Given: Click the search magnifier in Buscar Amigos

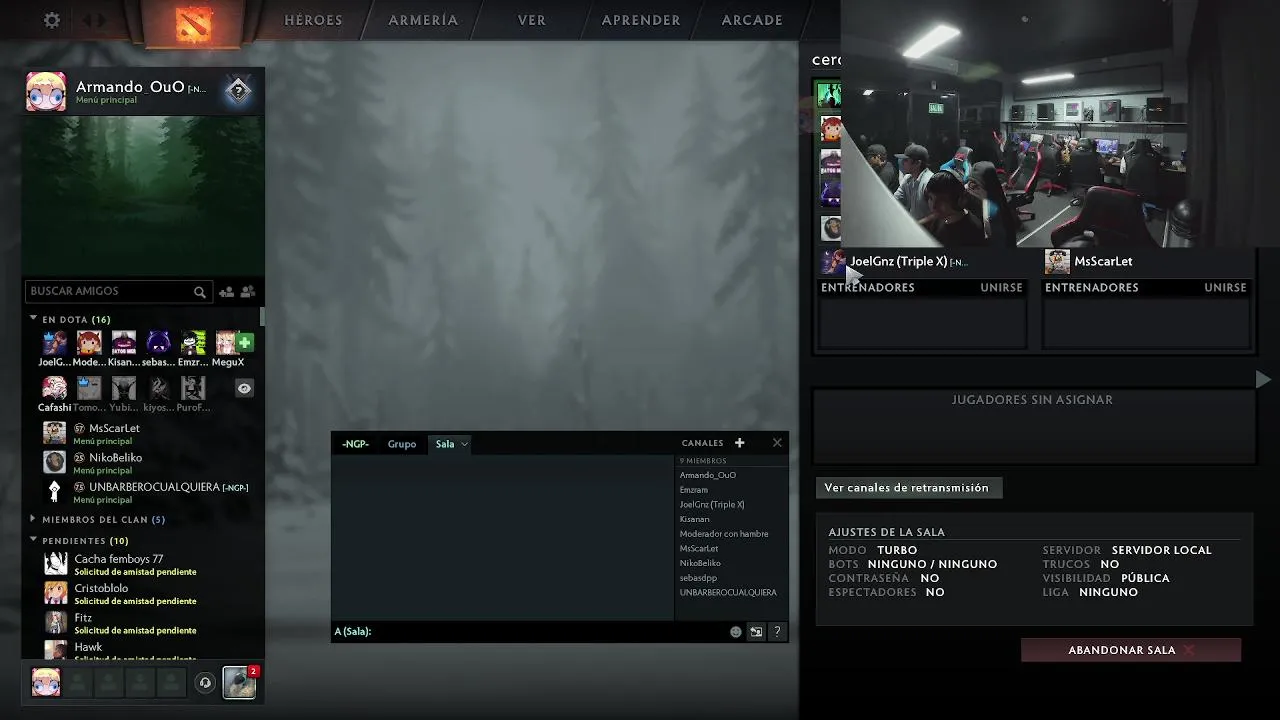Looking at the screenshot, I should pyautogui.click(x=200, y=292).
